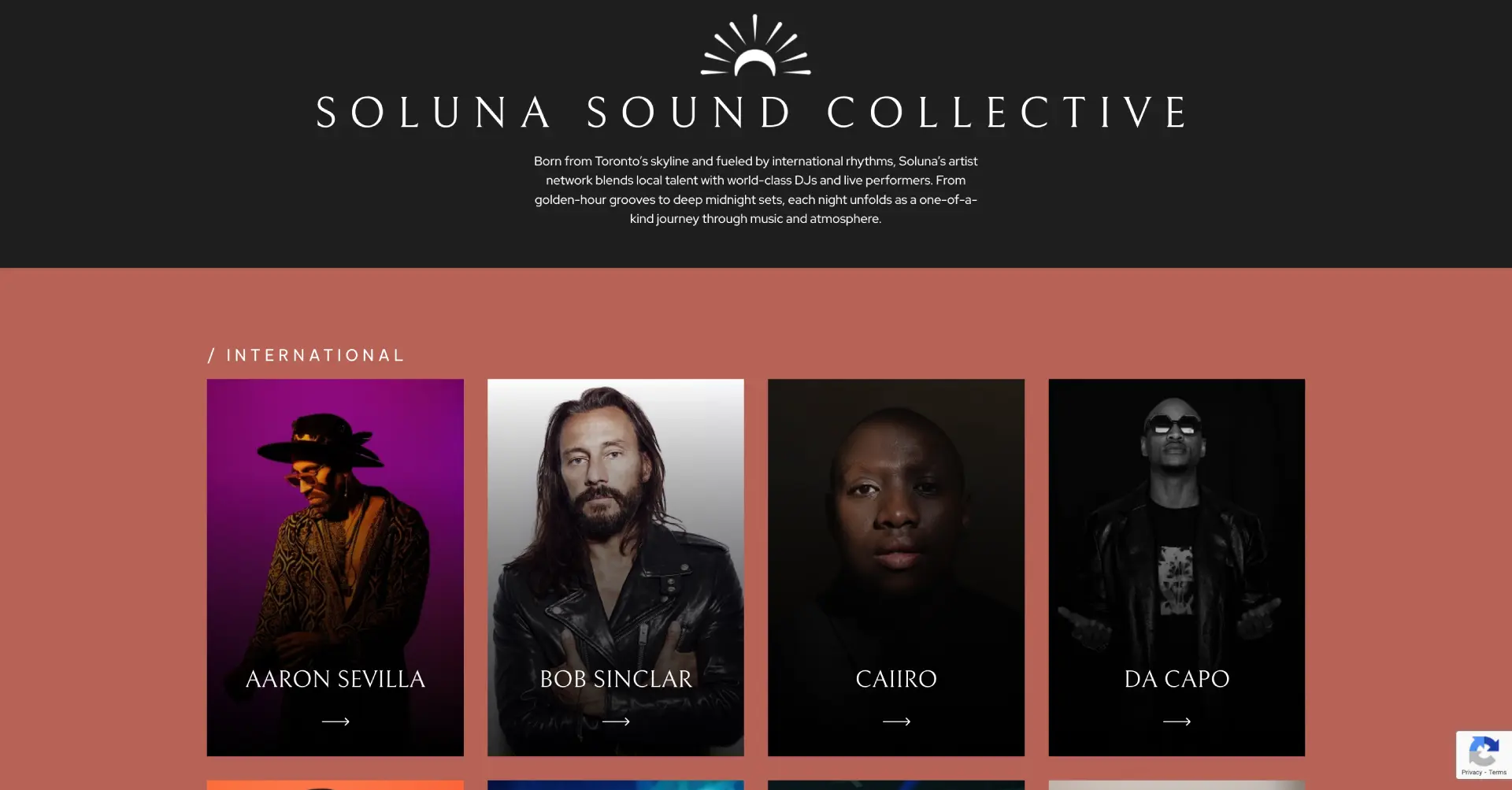Image resolution: width=1512 pixels, height=790 pixels.
Task: Click the arrow under Bob Sinclar
Action: click(616, 721)
